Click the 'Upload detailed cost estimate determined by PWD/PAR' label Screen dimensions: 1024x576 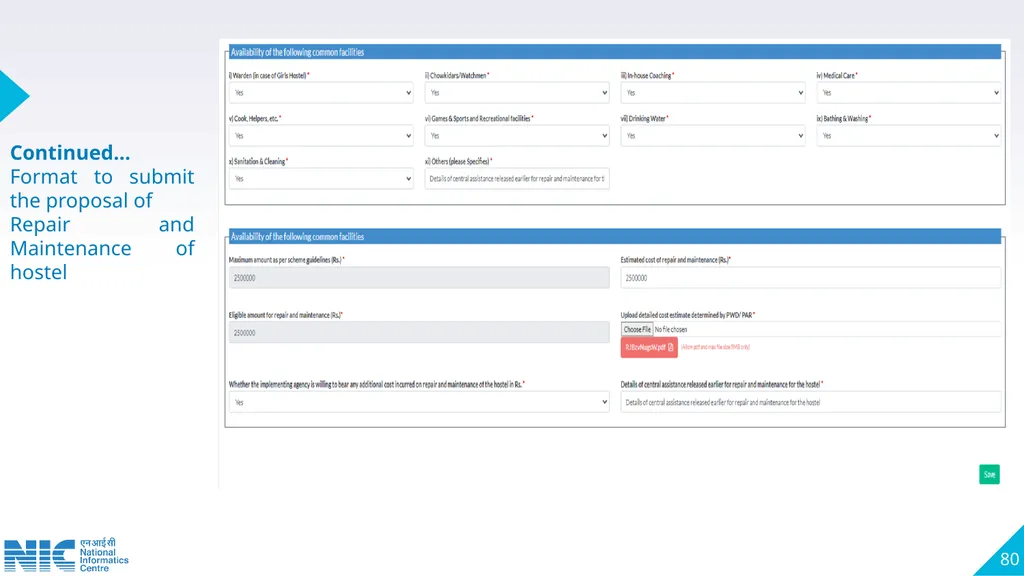tap(688, 315)
